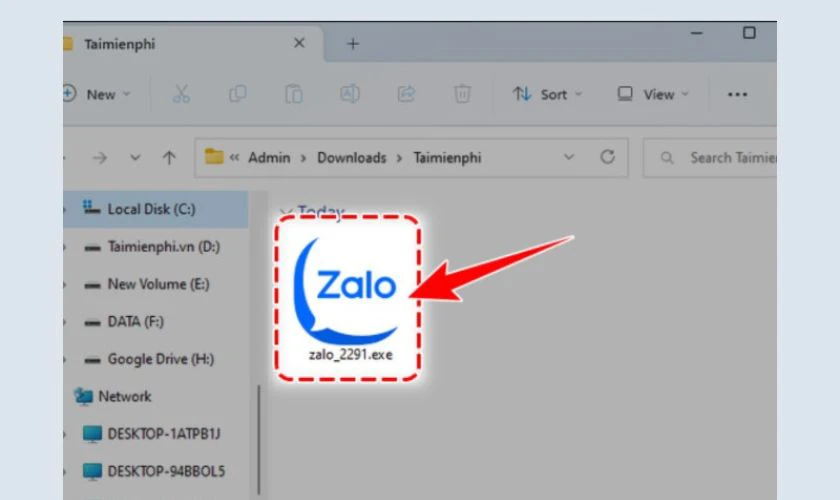Screen dimensions: 840x500
Task: Click the Rename icon in toolbar
Action: click(350, 94)
